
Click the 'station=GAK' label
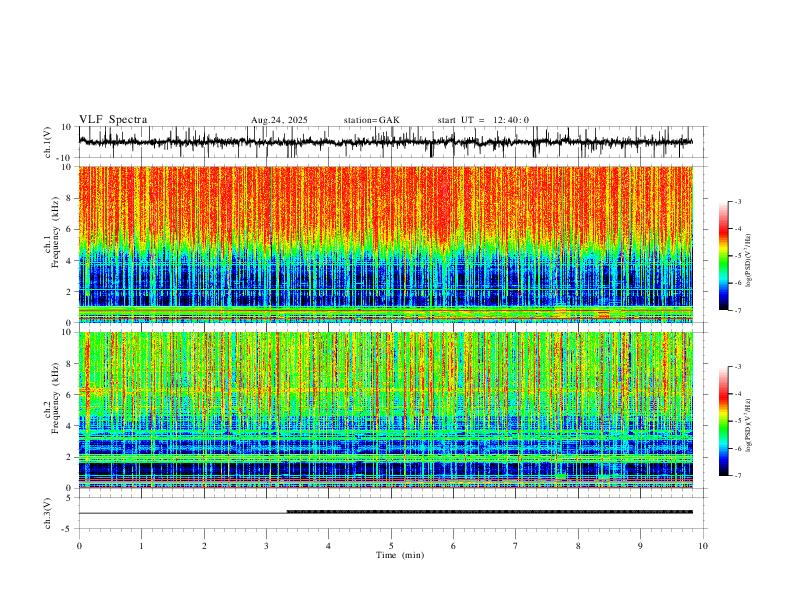pyautogui.click(x=371, y=120)
